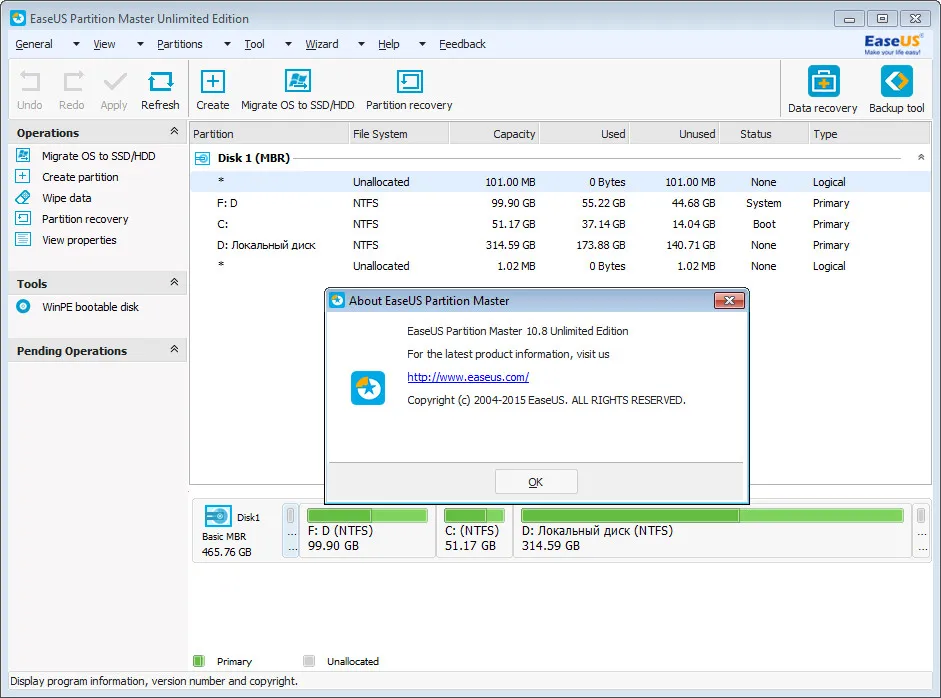Select left unallocated block in disk map
Screen dimensions: 941x698
(290, 532)
